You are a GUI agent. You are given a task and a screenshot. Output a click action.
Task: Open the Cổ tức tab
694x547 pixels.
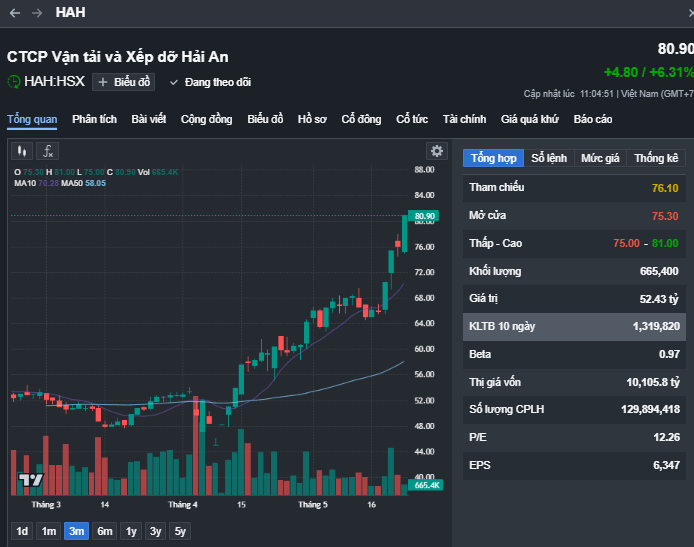coord(412,119)
